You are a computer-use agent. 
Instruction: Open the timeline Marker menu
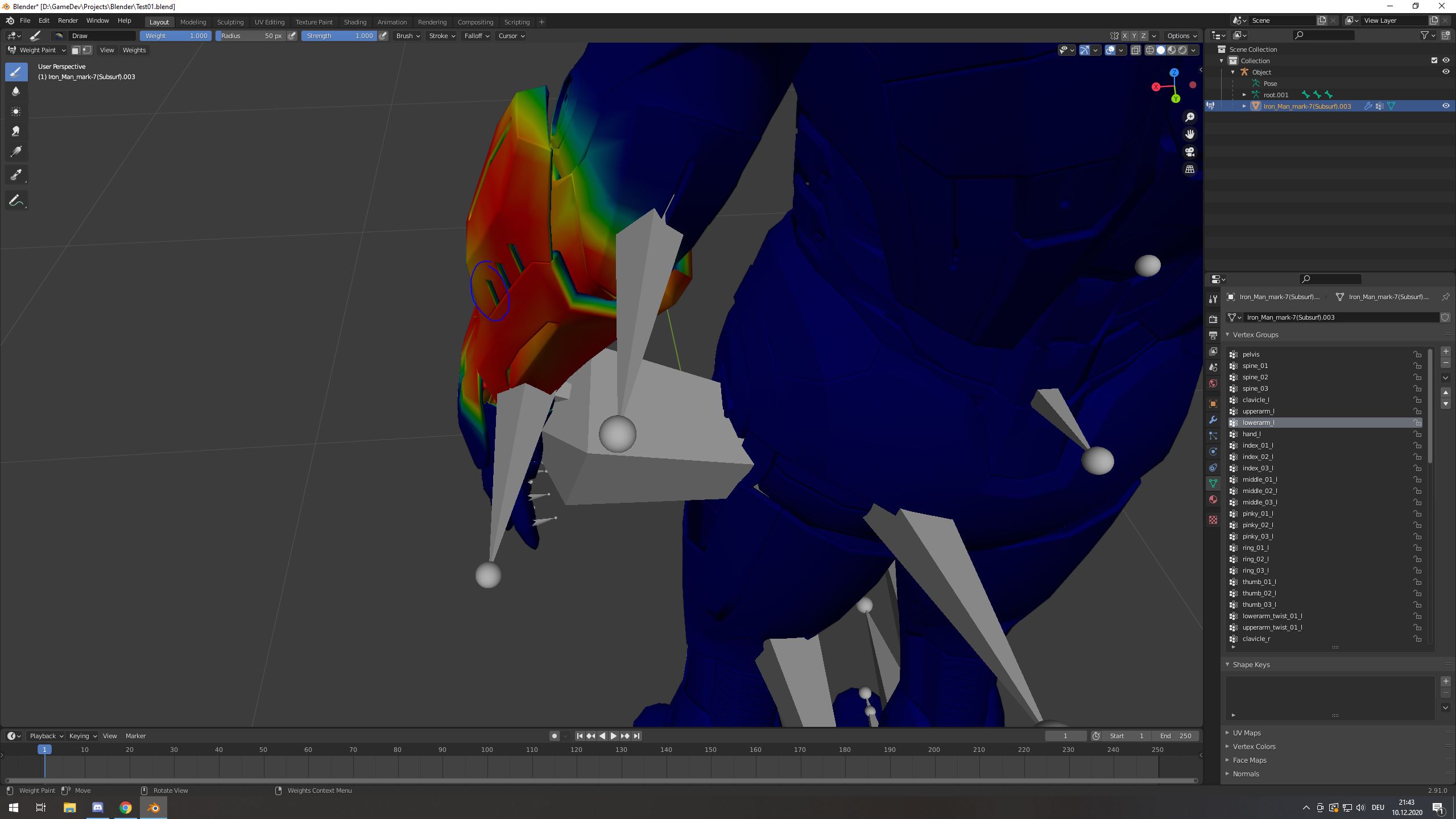click(135, 736)
